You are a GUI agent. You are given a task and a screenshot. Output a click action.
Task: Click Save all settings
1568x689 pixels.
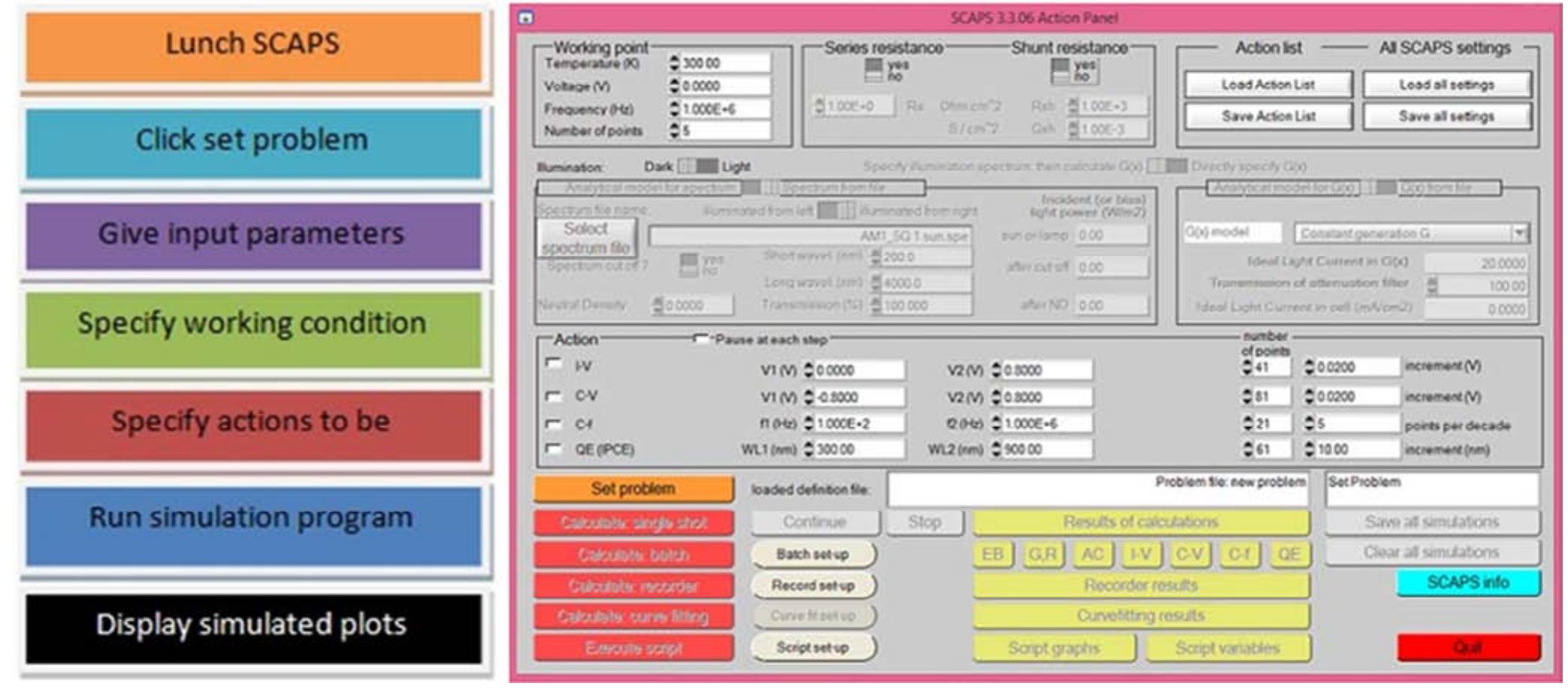pos(1447,116)
